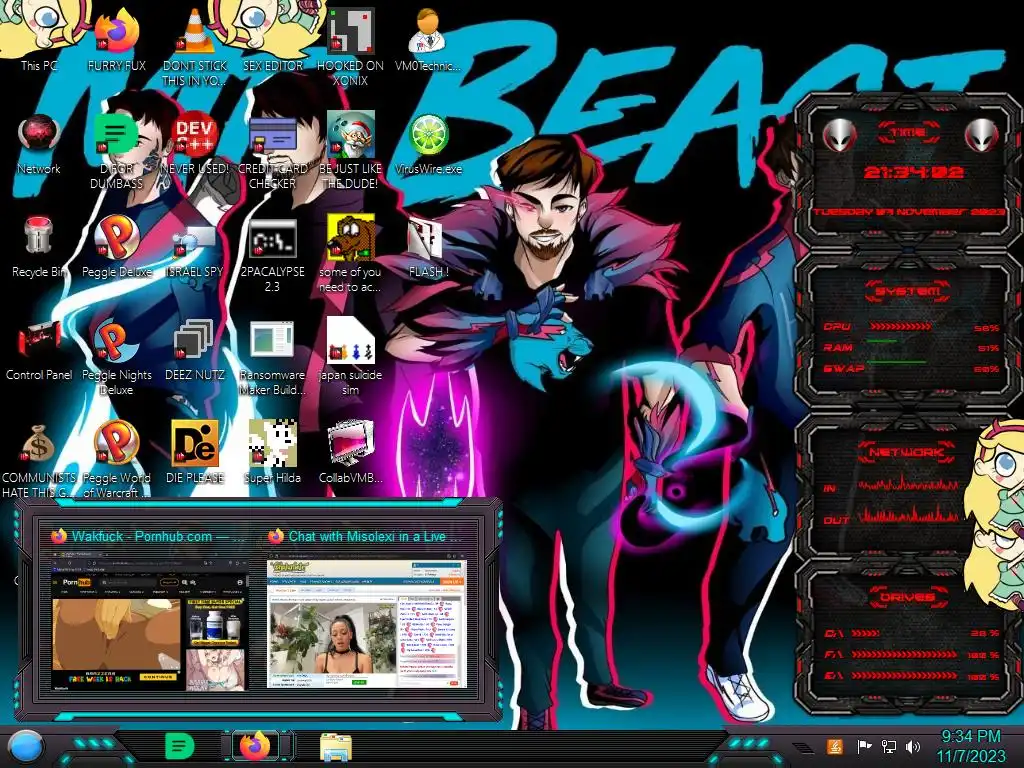The height and width of the screenshot is (768, 1024).
Task: Launch Super Hilda
Action: pos(272,452)
